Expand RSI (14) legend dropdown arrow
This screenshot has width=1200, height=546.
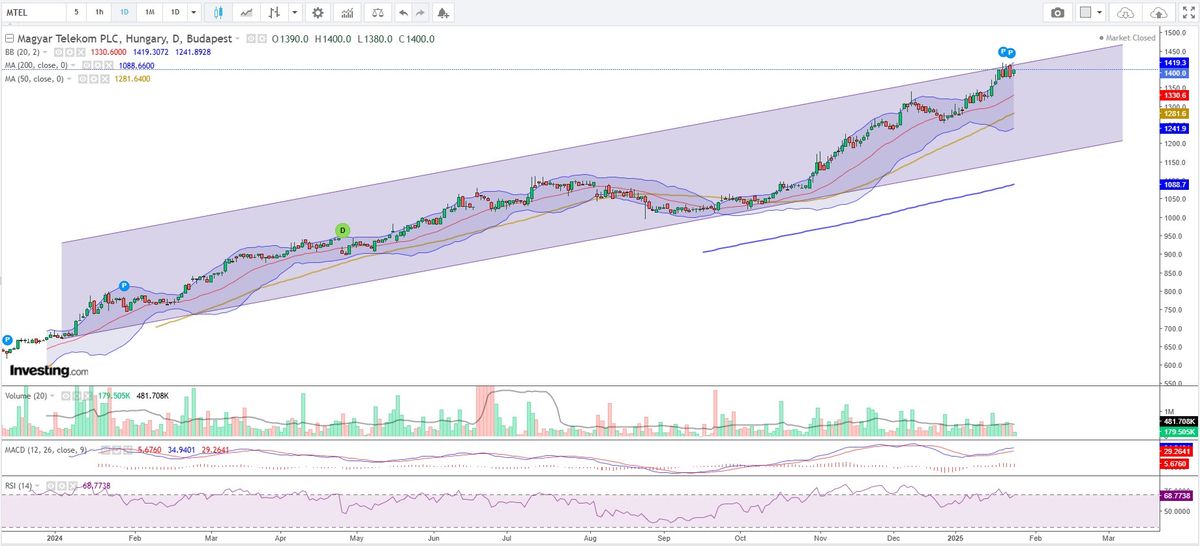pos(37,485)
